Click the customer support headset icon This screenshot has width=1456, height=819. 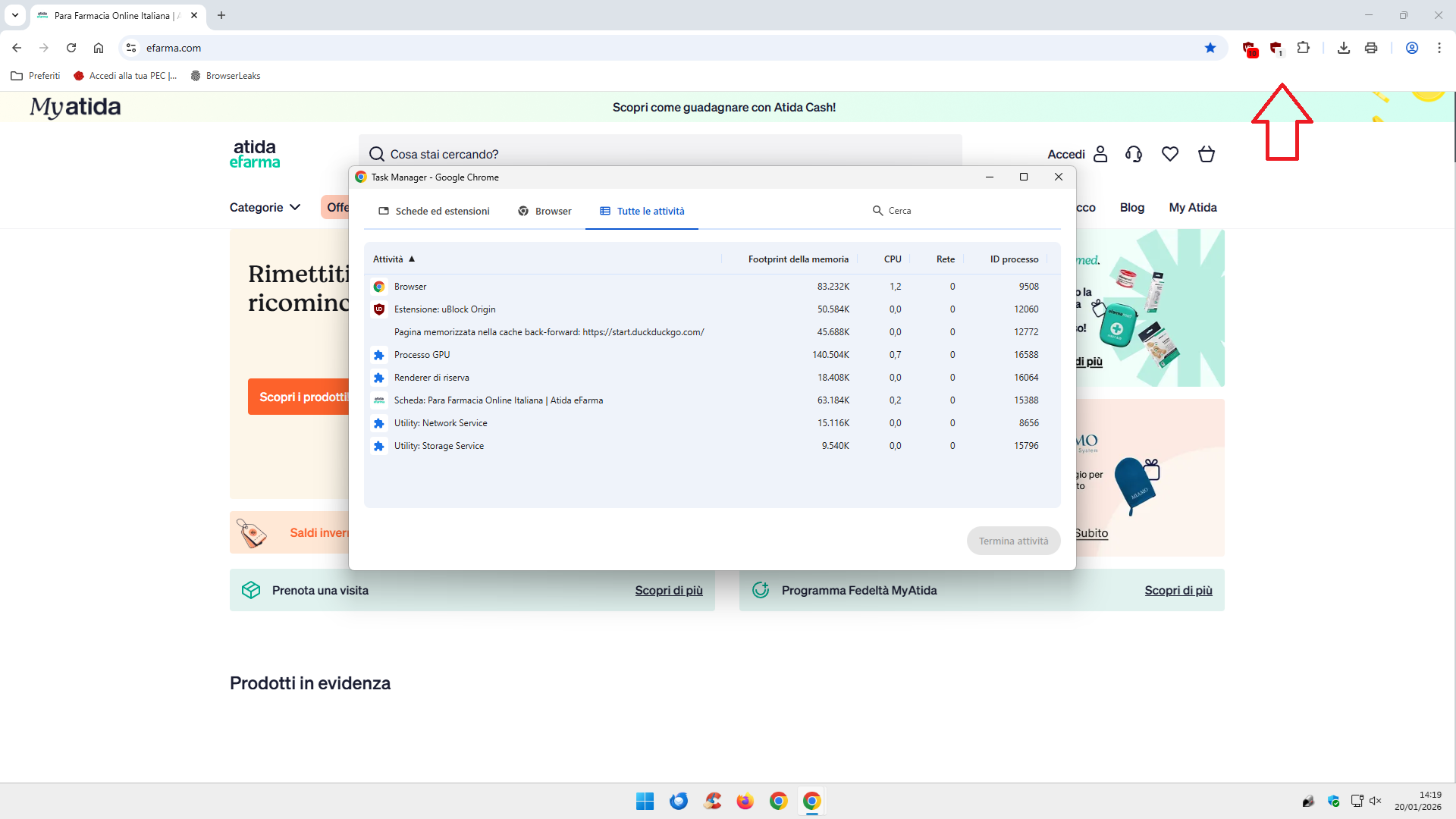(1134, 154)
